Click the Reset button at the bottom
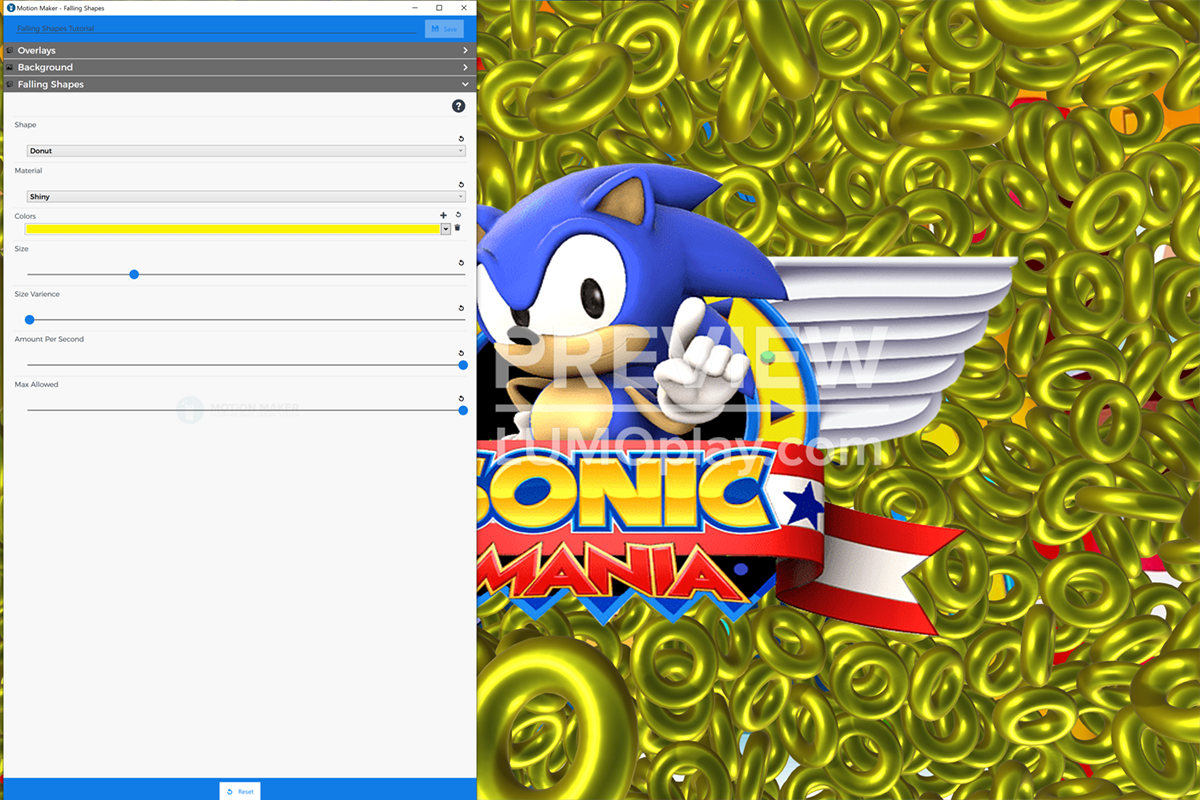 tap(240, 791)
